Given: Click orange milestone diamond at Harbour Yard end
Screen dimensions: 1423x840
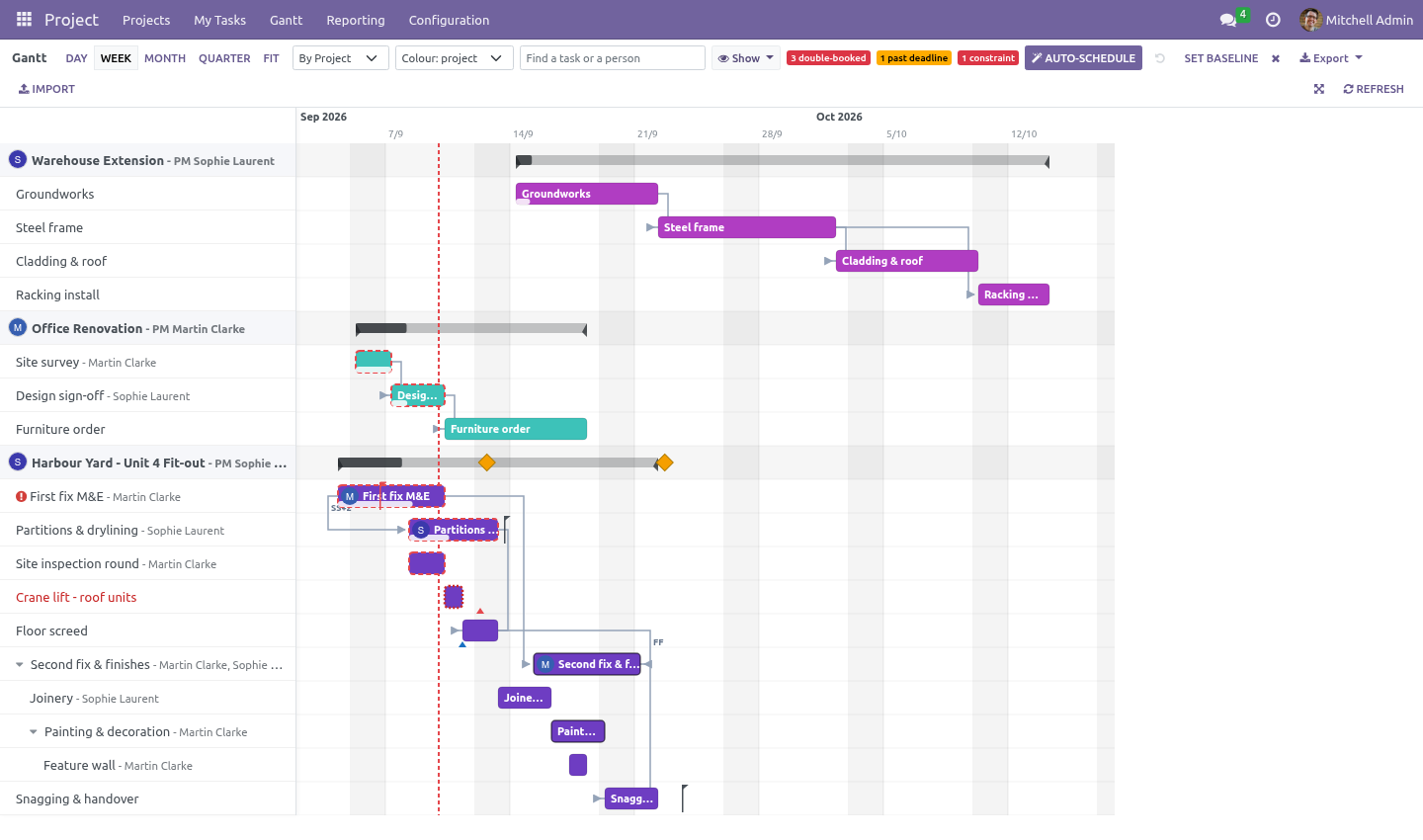Looking at the screenshot, I should 665,462.
